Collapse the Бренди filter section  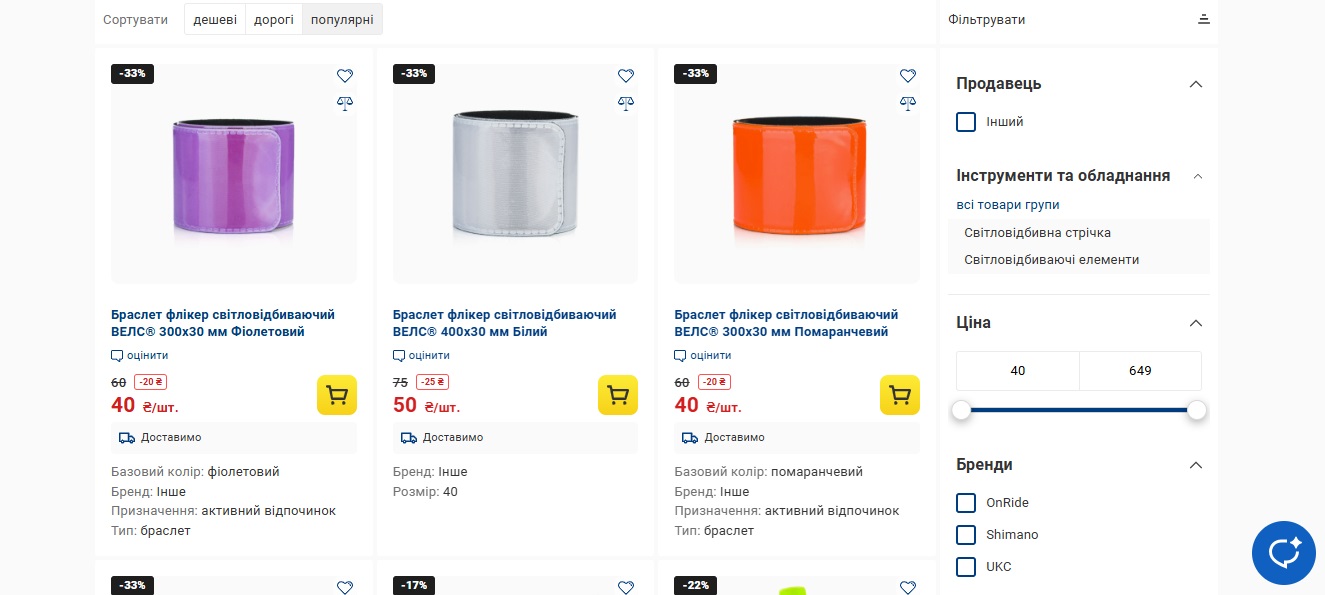(x=1195, y=465)
